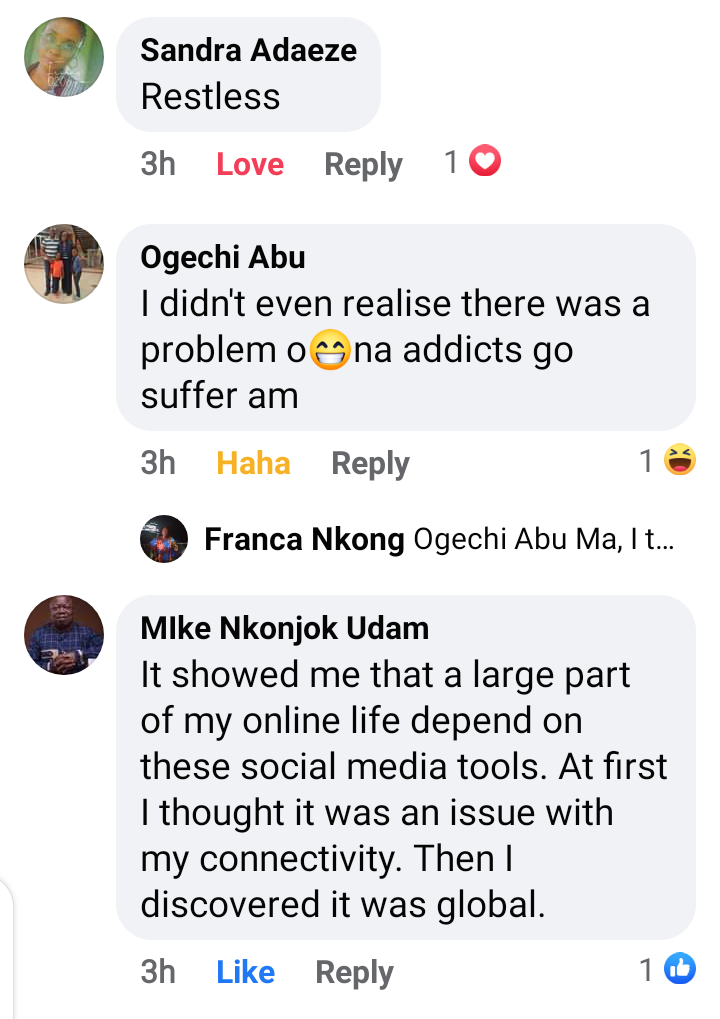Viewport: 720px width, 1019px height.
Task: View the heart reaction on Sandra's comment
Action: coord(485,161)
